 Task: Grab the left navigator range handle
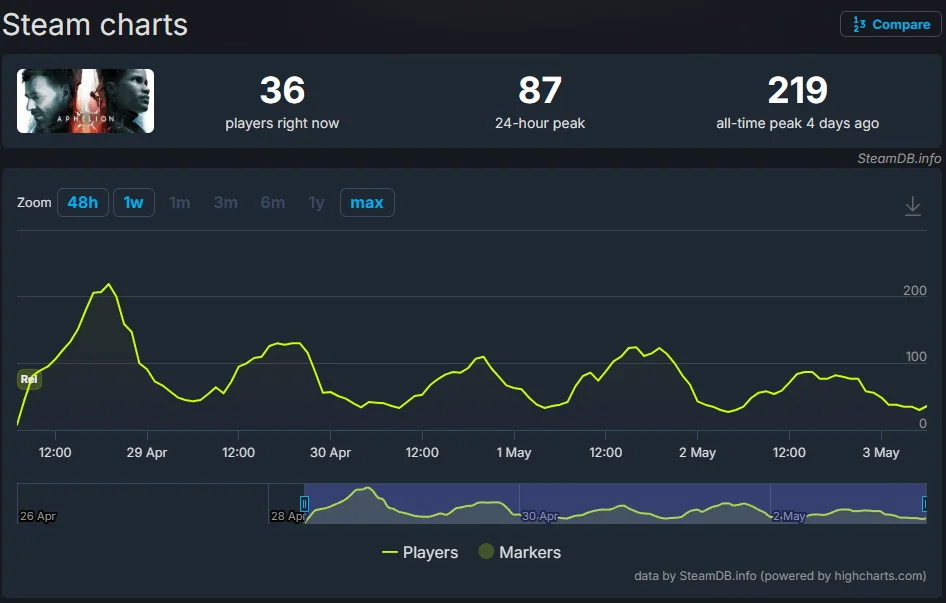click(305, 503)
